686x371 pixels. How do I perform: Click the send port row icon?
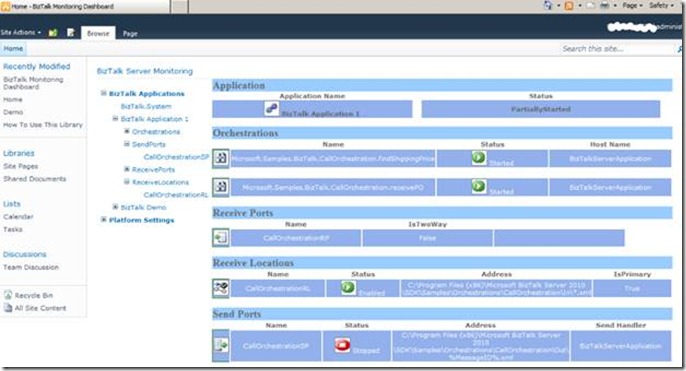pos(220,346)
